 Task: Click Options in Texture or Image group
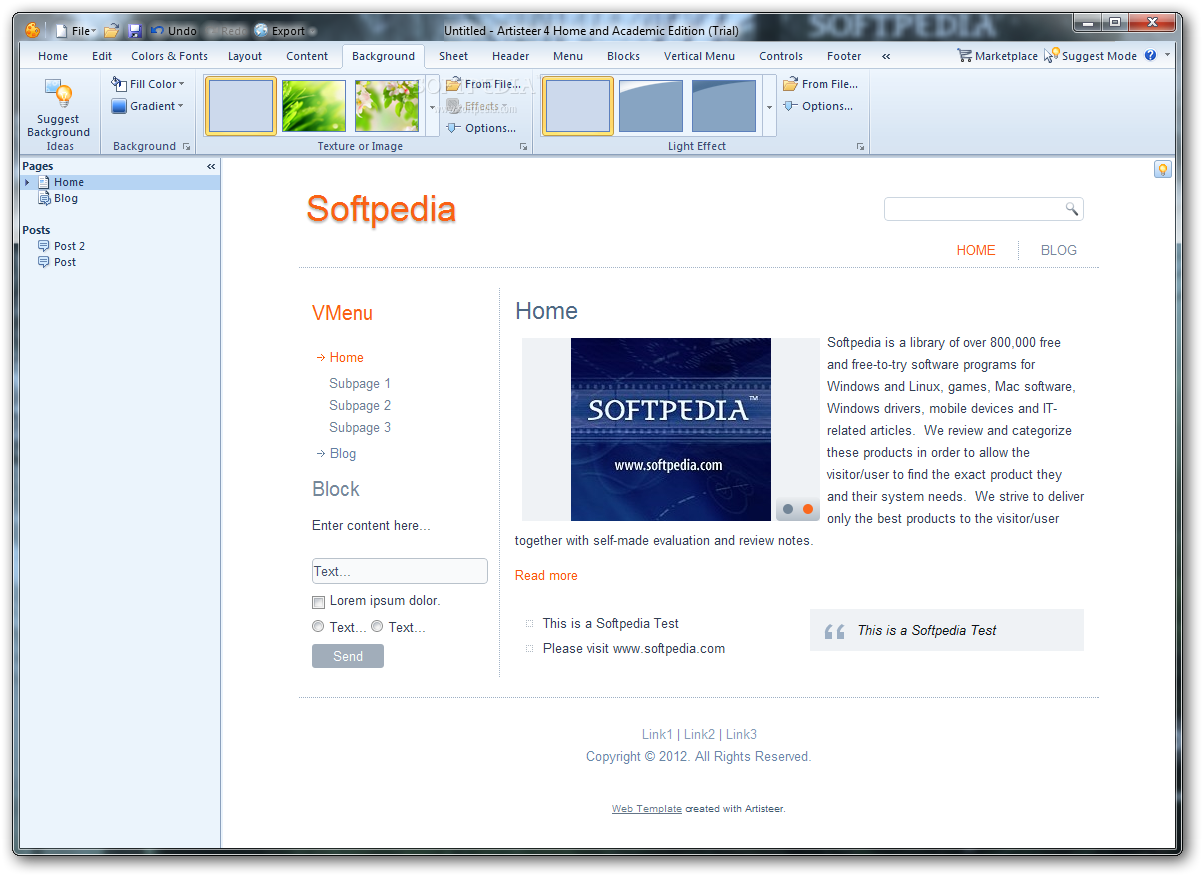coord(482,128)
